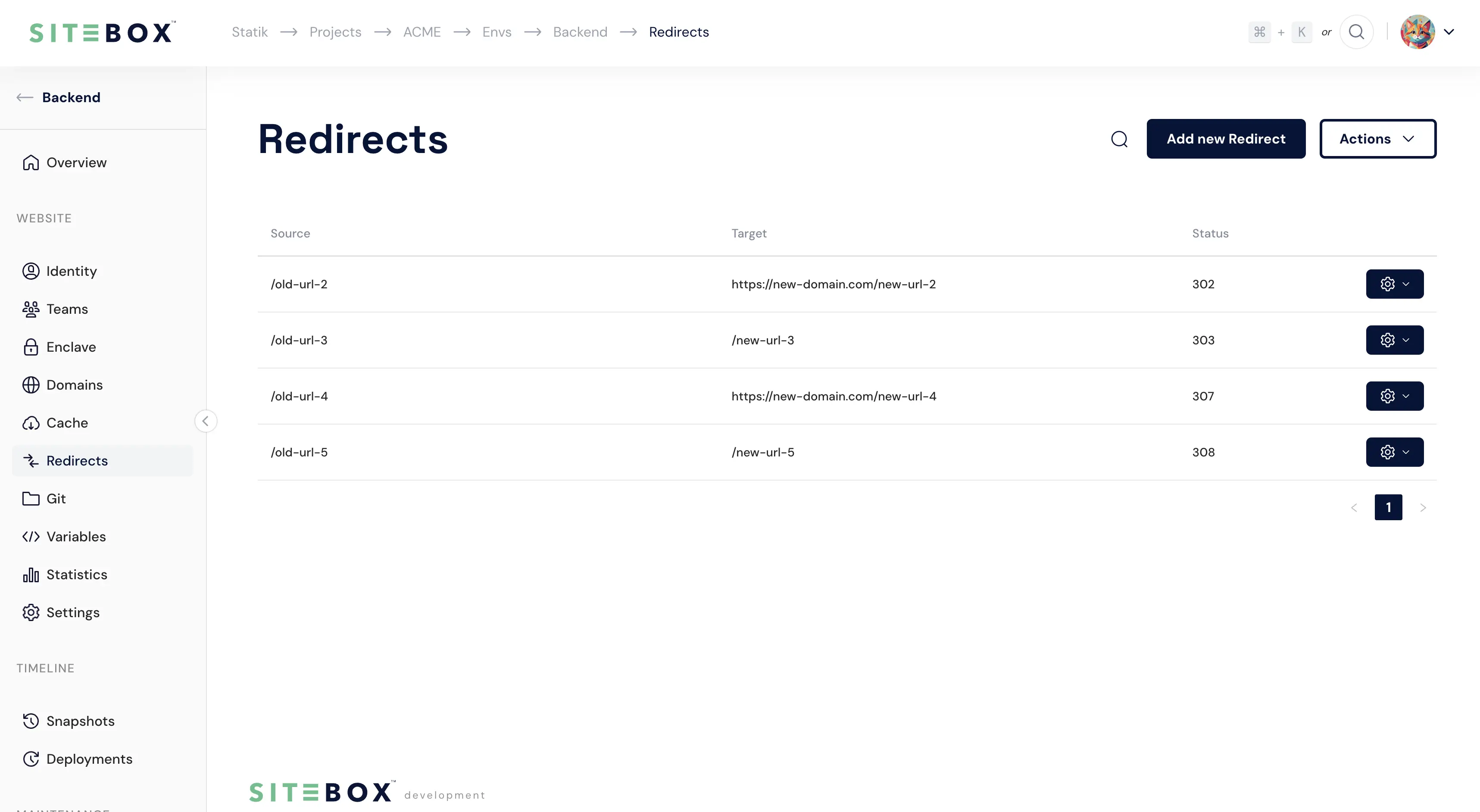The height and width of the screenshot is (812, 1480).
Task: Click the Domains icon in sidebar
Action: click(x=31, y=385)
